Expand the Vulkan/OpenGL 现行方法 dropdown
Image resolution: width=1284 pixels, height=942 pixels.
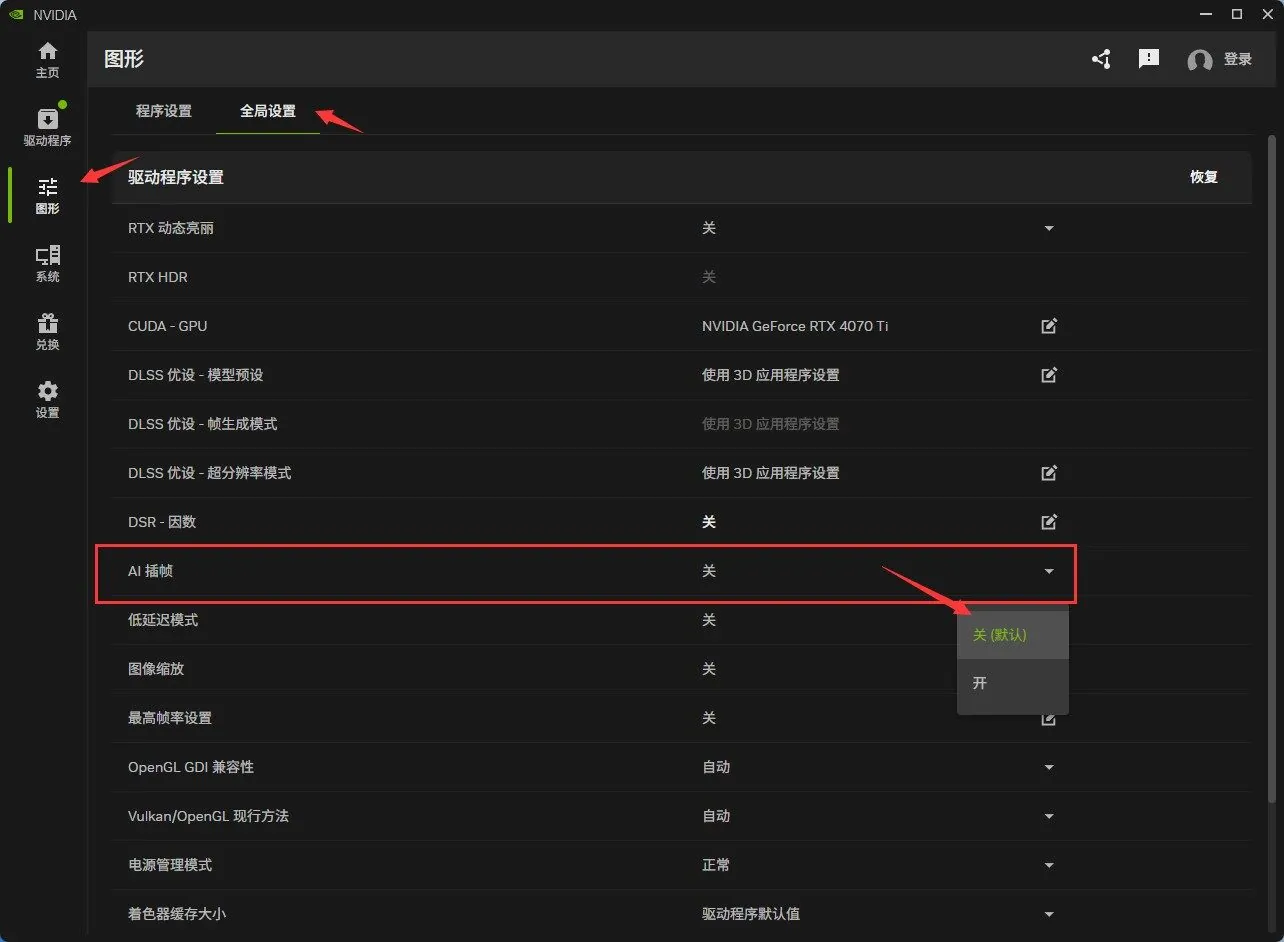pos(1049,816)
